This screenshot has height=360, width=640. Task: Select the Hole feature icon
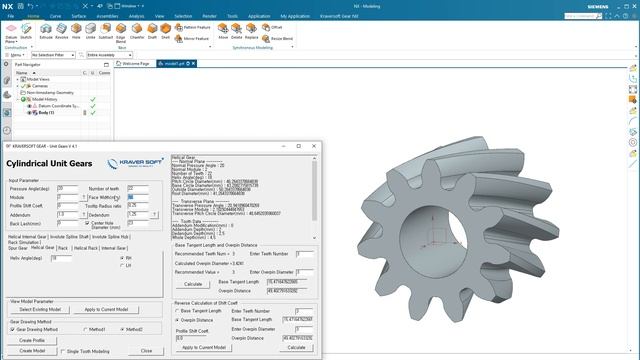(76, 29)
